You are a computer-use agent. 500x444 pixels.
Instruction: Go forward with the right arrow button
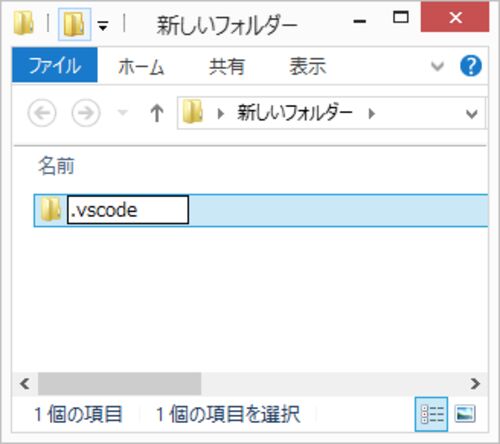[x=86, y=113]
